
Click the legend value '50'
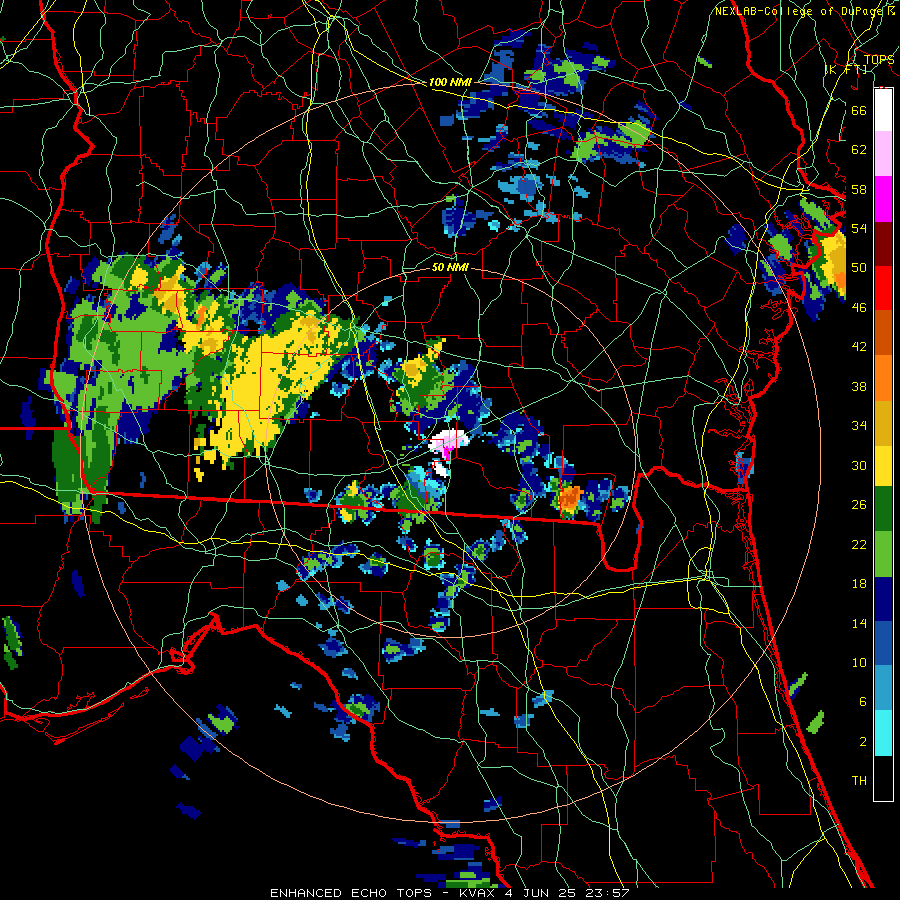point(859,268)
